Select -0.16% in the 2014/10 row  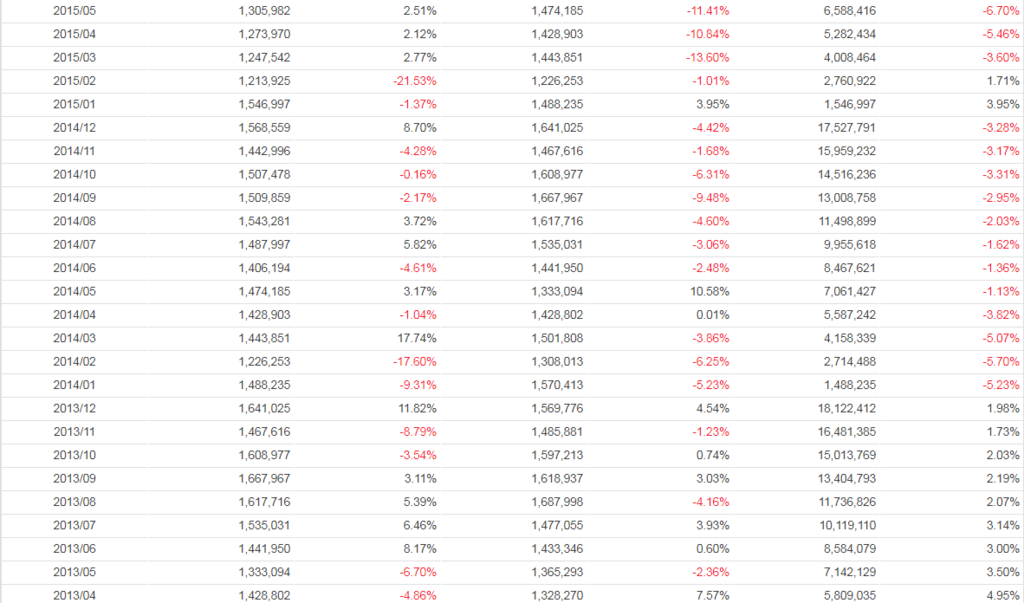click(418, 175)
